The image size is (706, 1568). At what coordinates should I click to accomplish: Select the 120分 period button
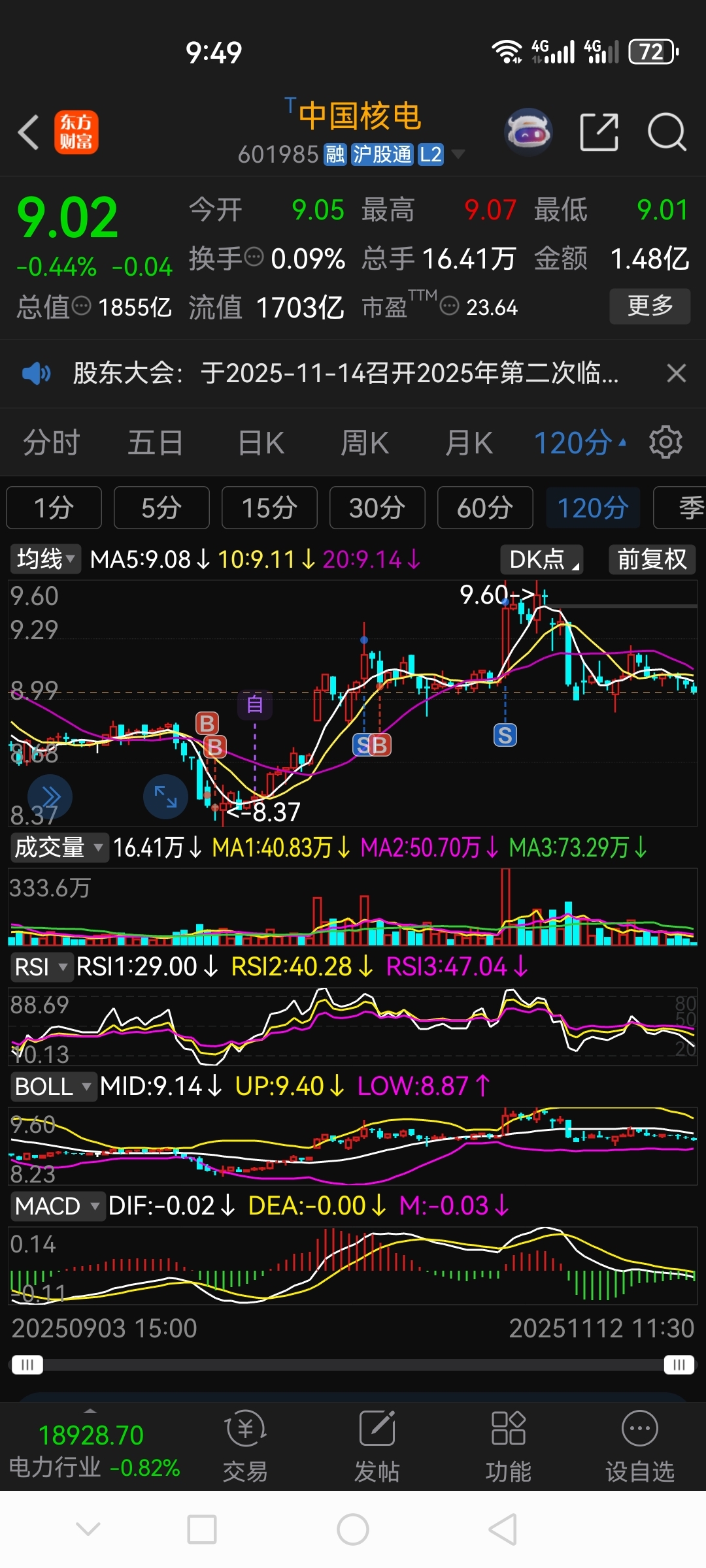pos(593,507)
